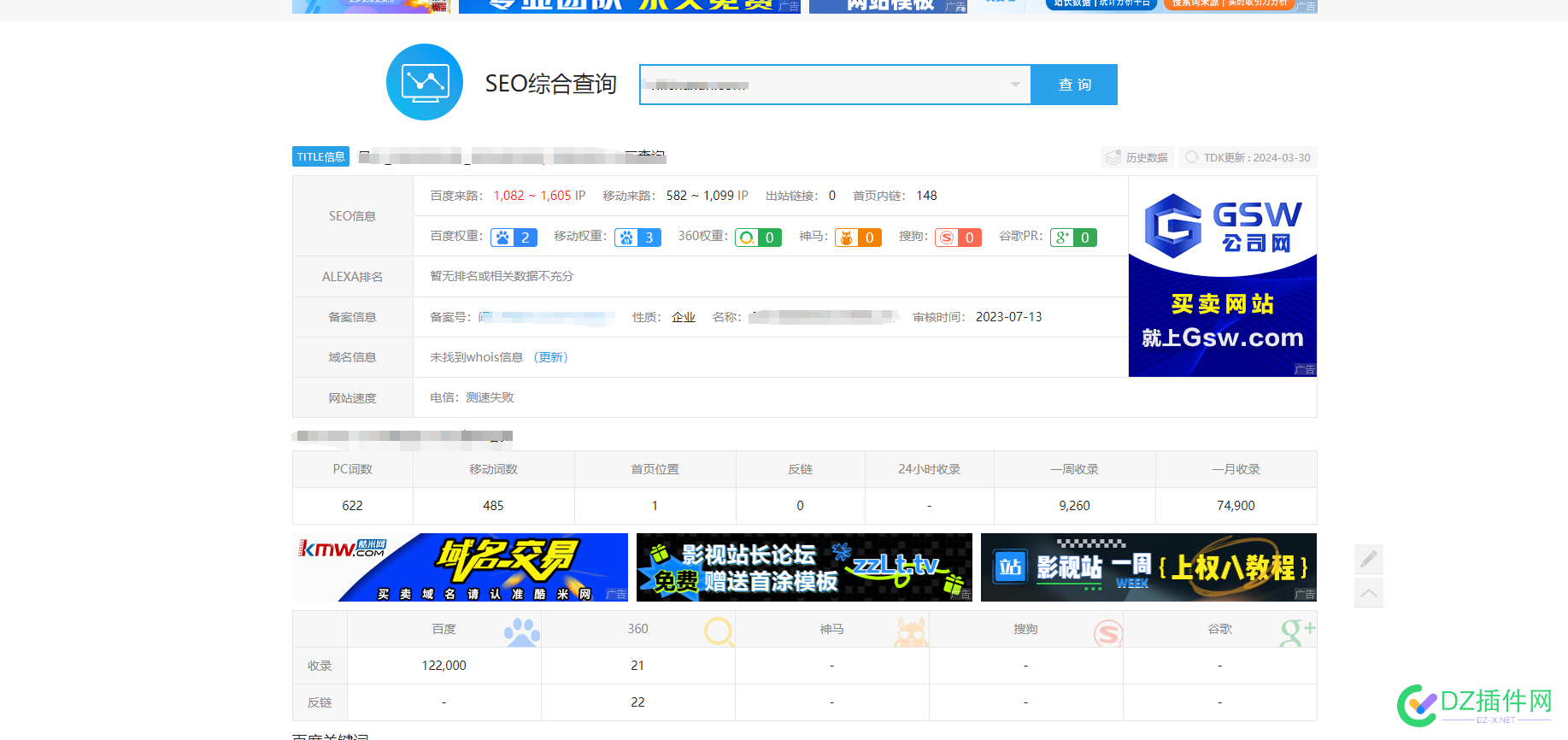Open 历史数据 history data
Viewport: 1568px width, 740px height.
pyautogui.click(x=1137, y=157)
